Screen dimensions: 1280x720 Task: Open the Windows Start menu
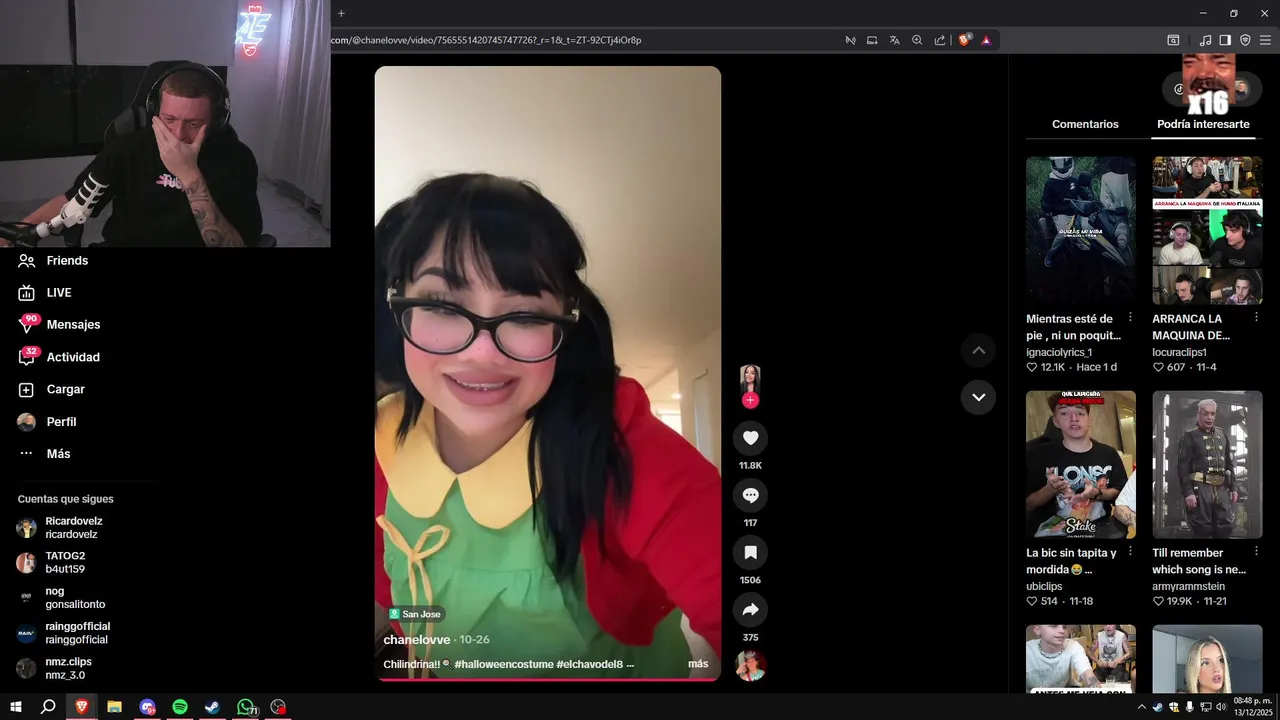(x=16, y=707)
